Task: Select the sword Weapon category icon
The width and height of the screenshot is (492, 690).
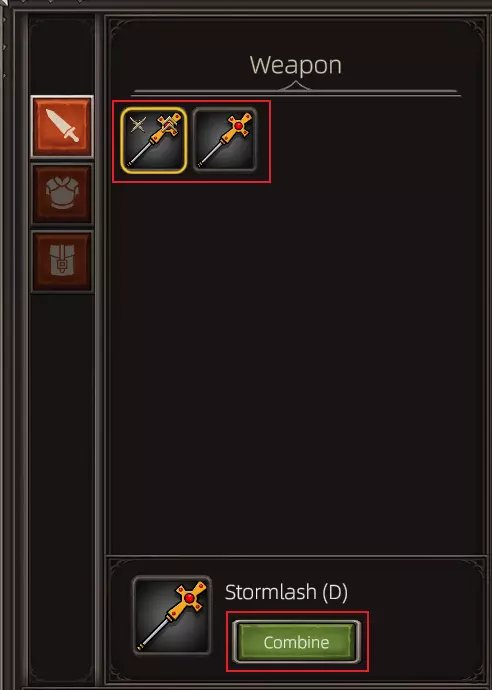Action: tap(62, 126)
